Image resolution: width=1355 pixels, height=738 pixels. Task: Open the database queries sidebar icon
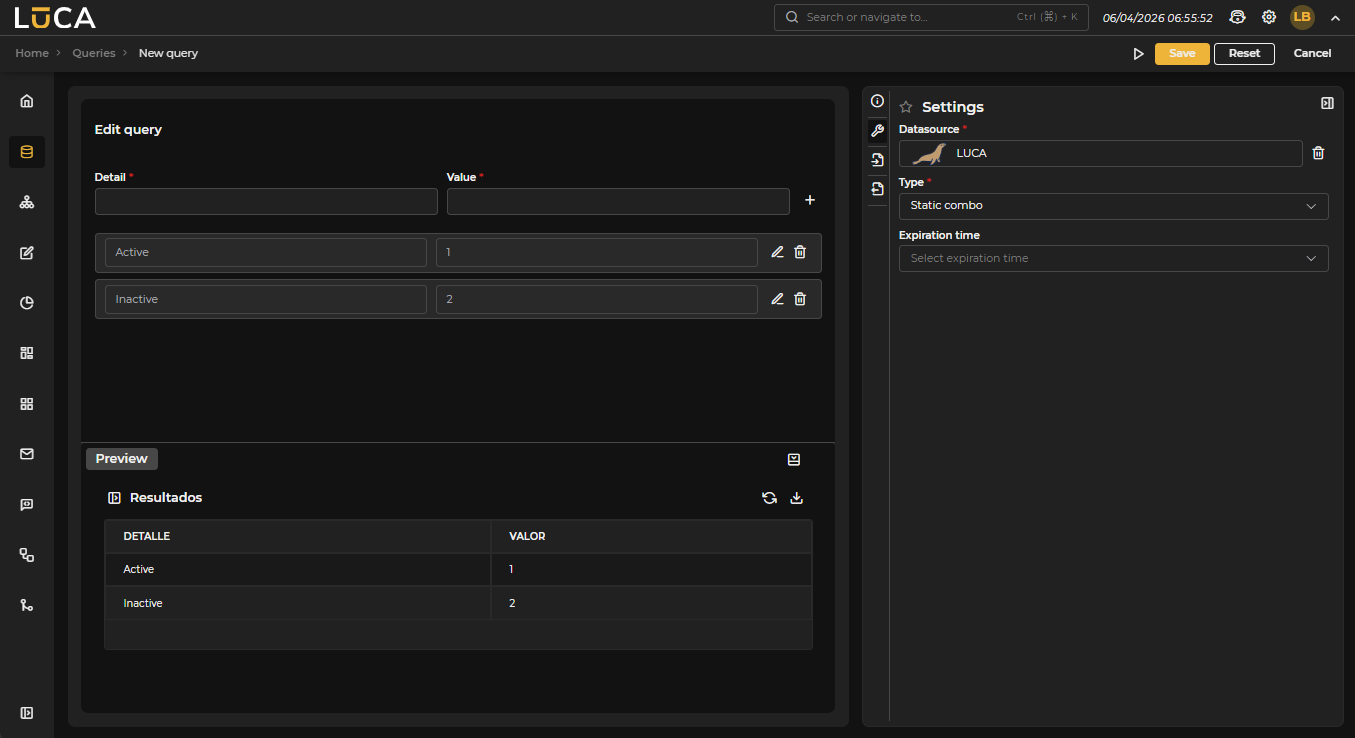pyautogui.click(x=27, y=152)
